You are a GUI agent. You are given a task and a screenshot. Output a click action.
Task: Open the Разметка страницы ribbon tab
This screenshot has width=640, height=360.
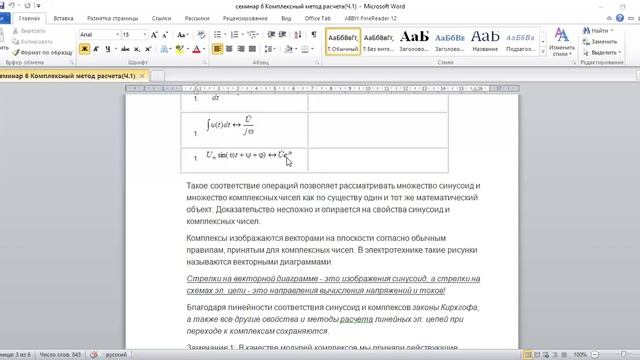coord(113,18)
